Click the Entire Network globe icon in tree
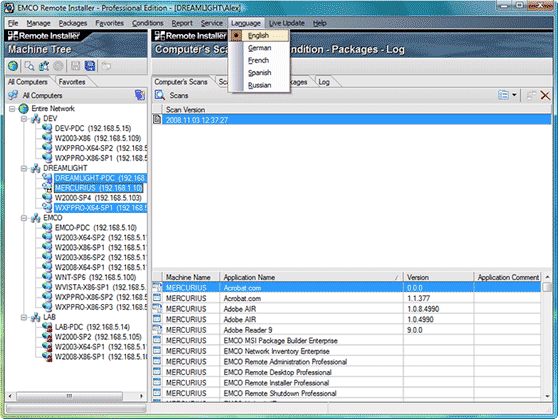Viewport: 558px width, 419px height. [x=23, y=108]
